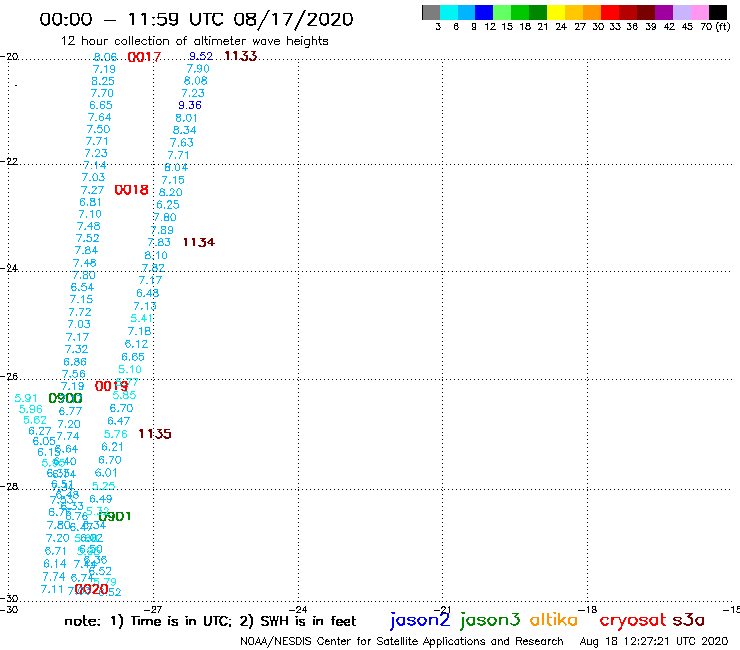Select the subtitle '12 hour collection of altimeter wave heights'

click(194, 41)
